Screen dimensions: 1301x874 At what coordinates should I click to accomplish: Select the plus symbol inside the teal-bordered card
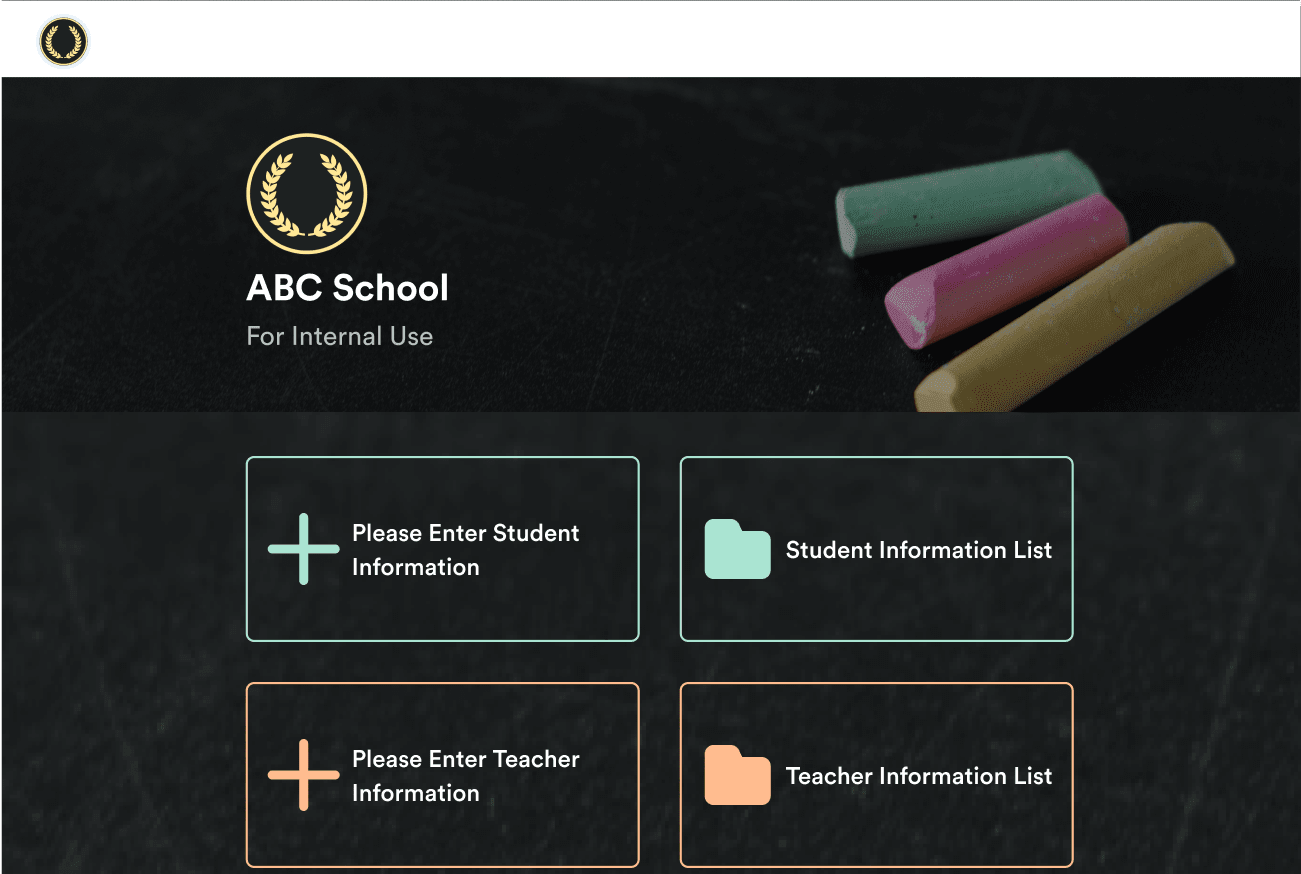tap(303, 548)
